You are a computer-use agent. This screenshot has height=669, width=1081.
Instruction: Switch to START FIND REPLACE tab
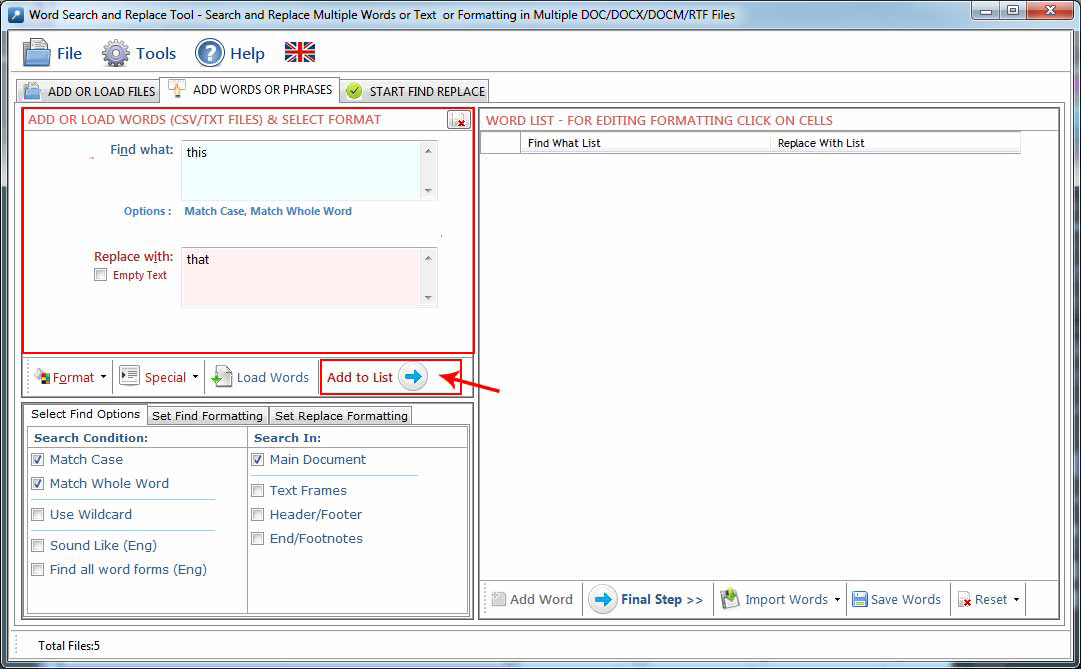coord(415,91)
